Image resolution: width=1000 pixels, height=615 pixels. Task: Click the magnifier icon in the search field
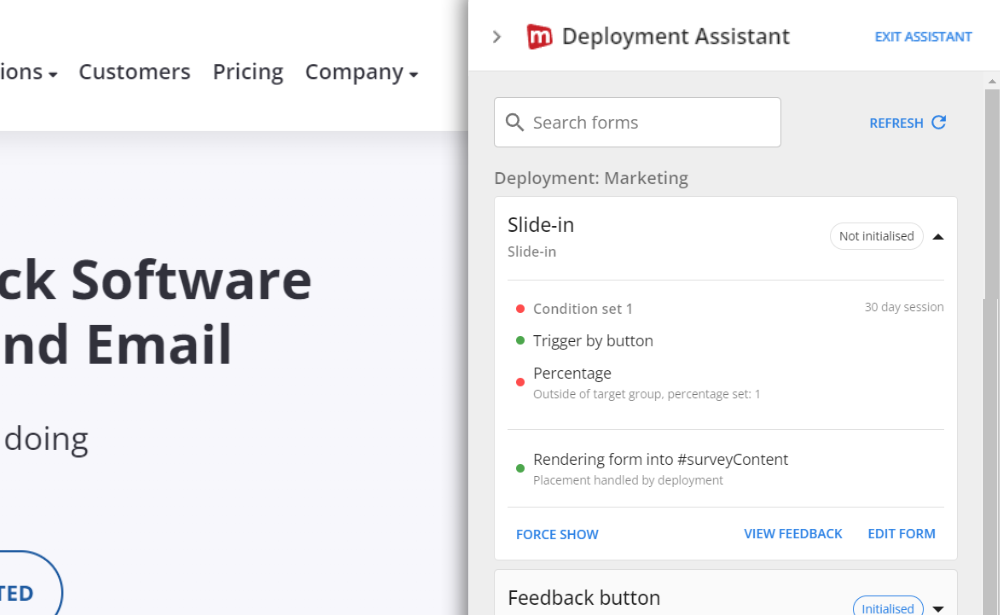click(515, 122)
